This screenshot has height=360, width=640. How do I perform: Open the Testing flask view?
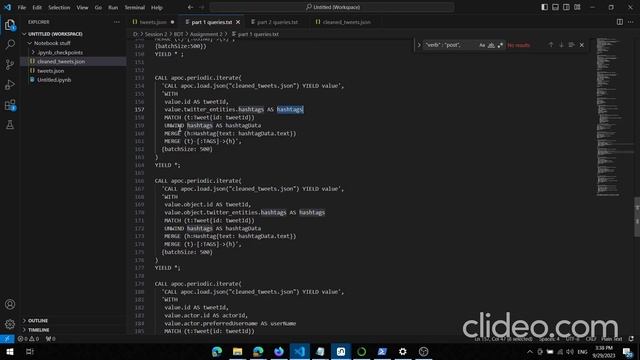coord(10,125)
